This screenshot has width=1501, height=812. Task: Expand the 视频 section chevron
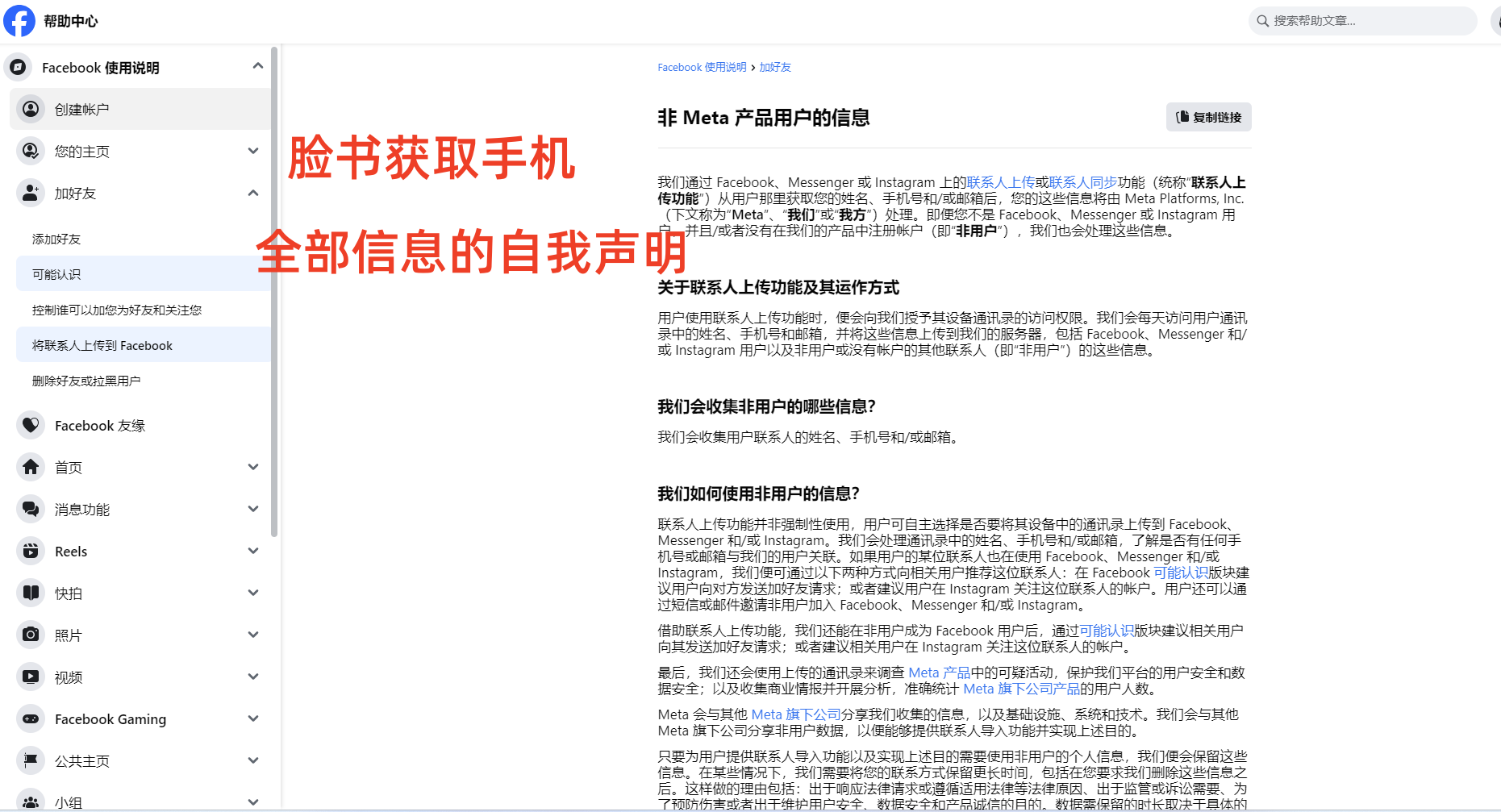pyautogui.click(x=253, y=677)
